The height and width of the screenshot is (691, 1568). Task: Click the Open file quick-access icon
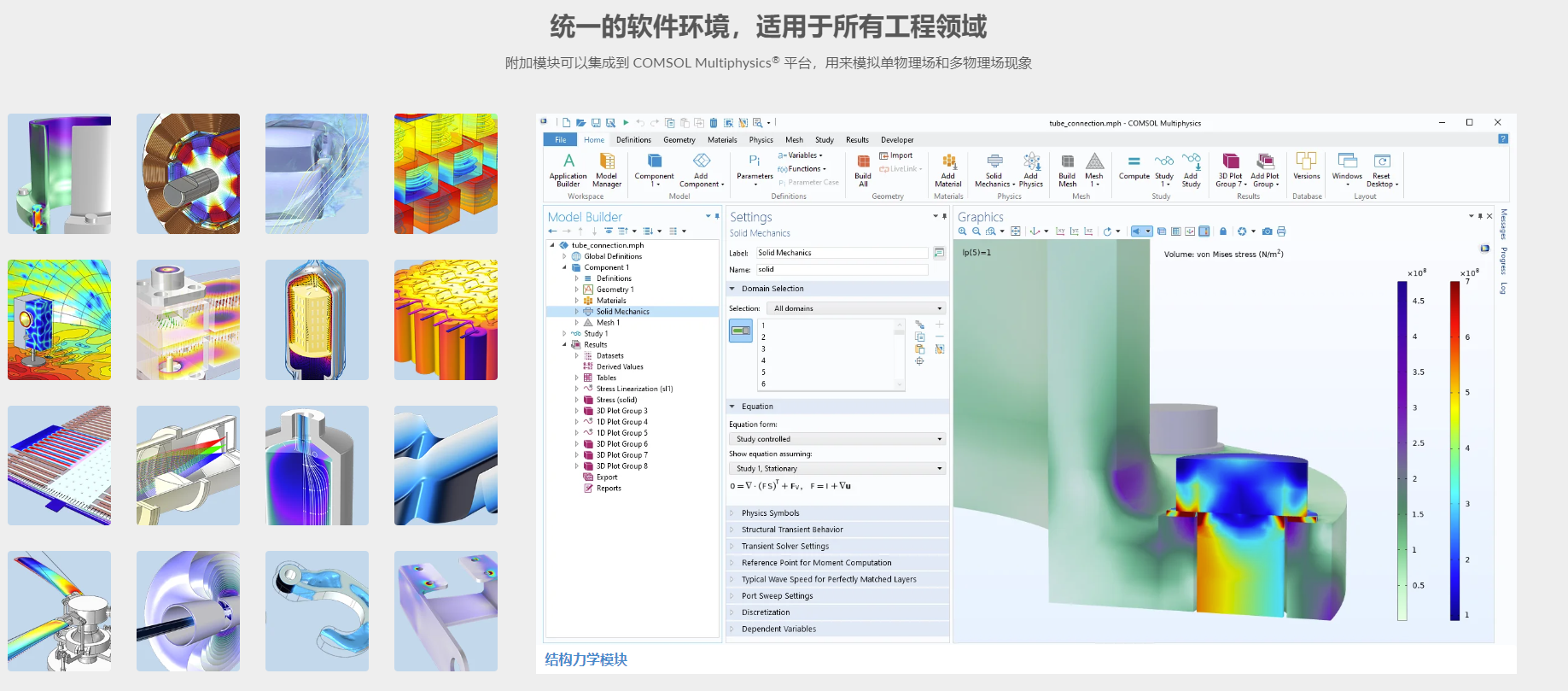[580, 123]
